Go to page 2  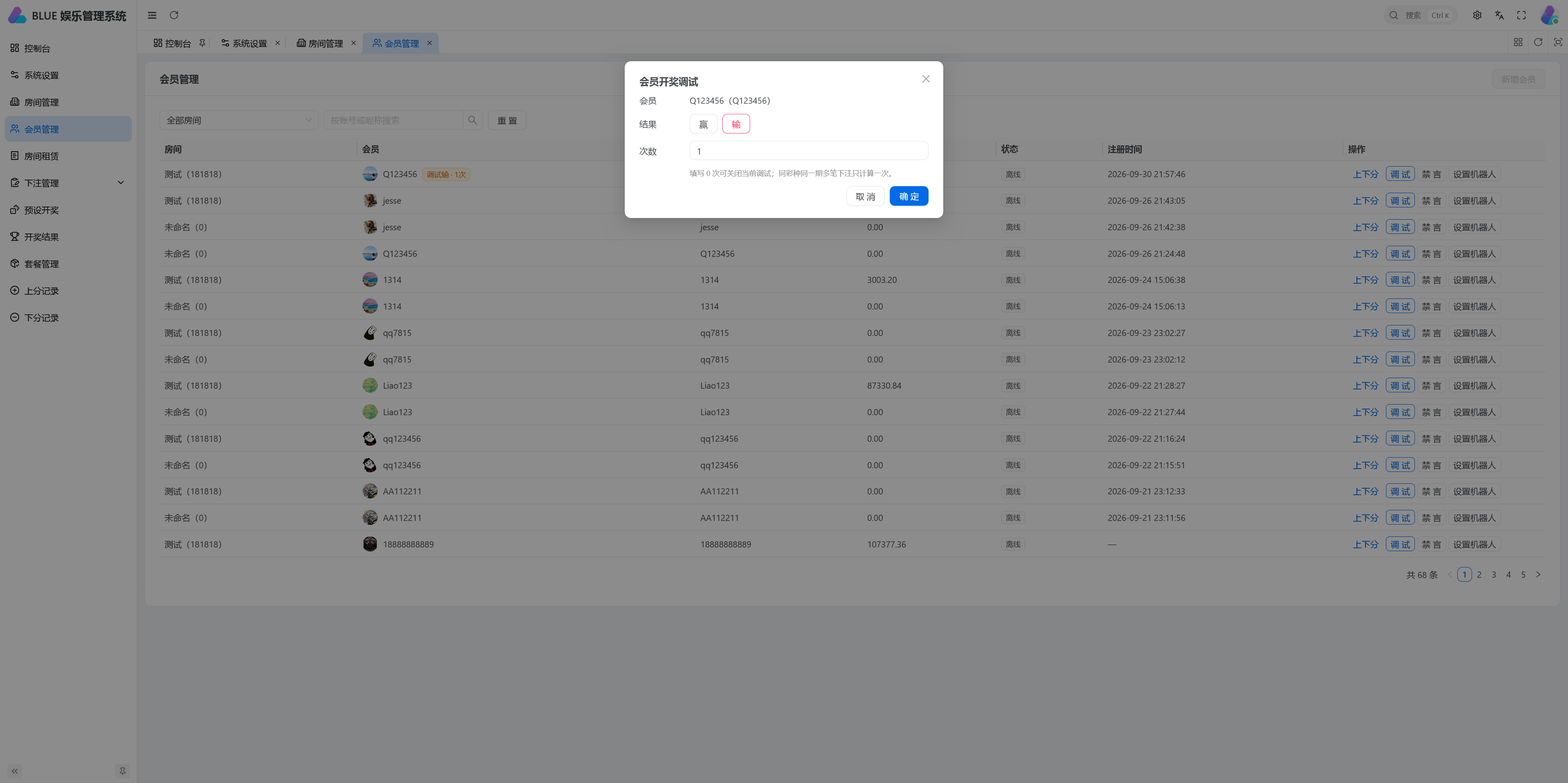(1479, 574)
